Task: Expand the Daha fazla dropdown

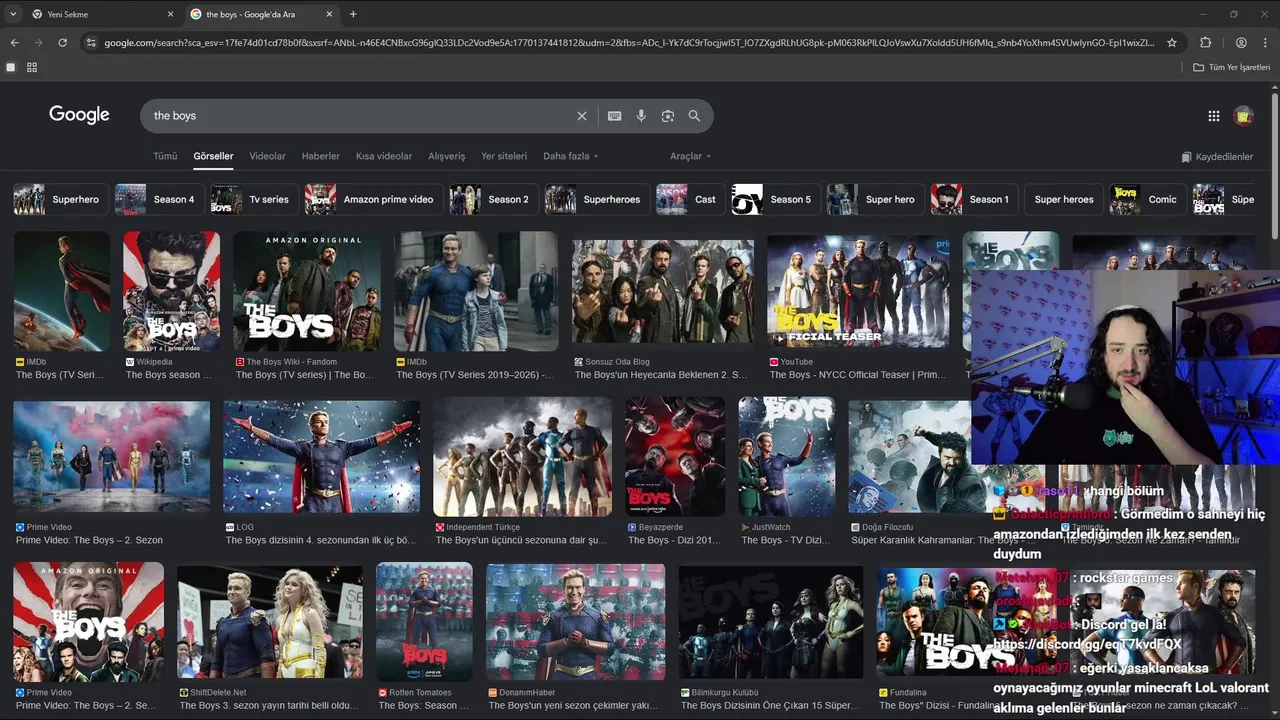Action: pyautogui.click(x=571, y=156)
